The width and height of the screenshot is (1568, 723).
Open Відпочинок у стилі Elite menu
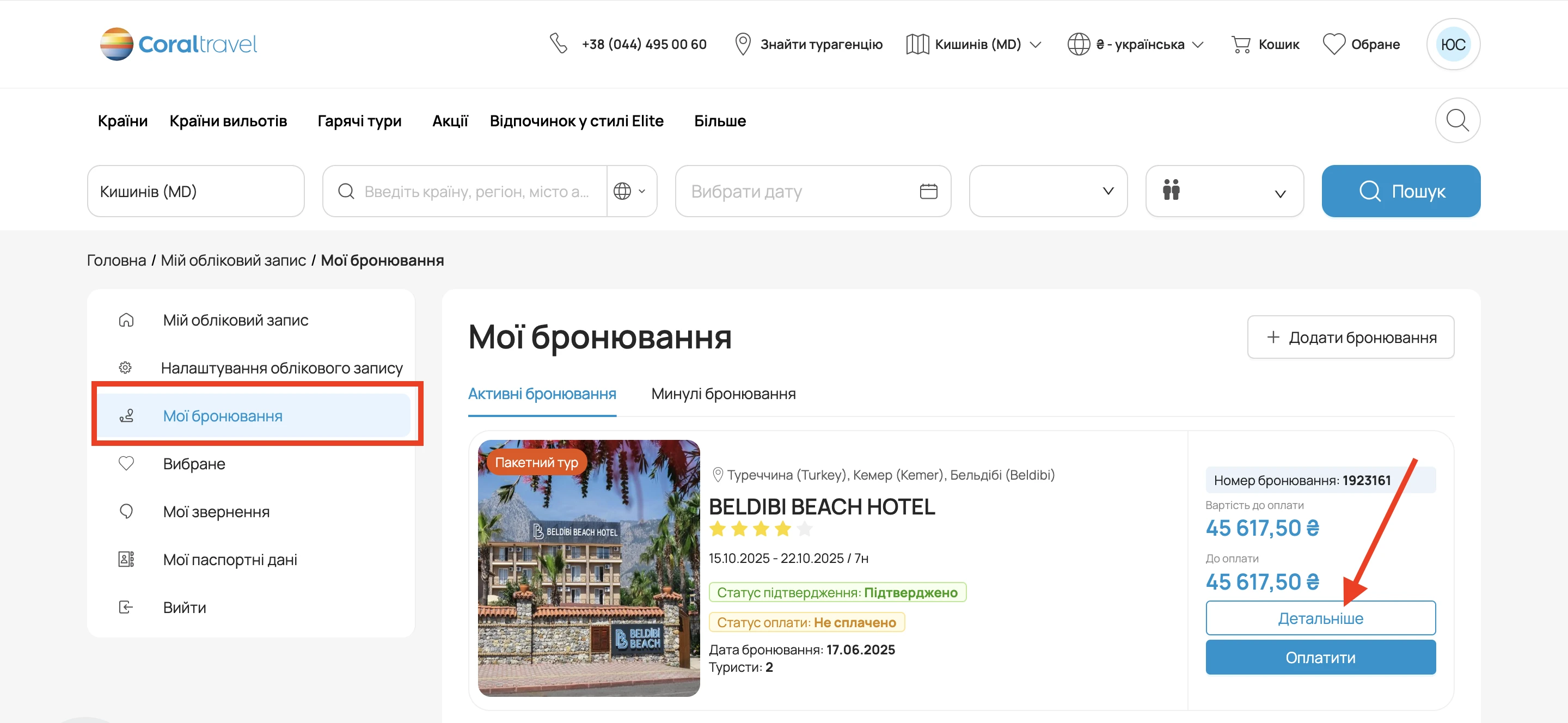(x=577, y=120)
